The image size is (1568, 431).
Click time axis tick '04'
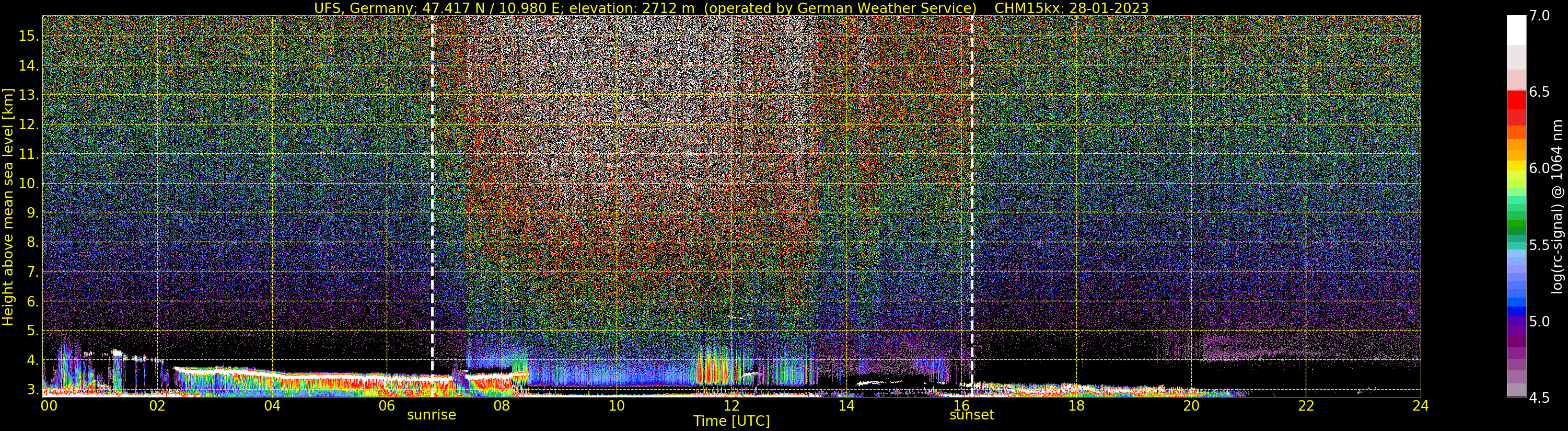[272, 406]
